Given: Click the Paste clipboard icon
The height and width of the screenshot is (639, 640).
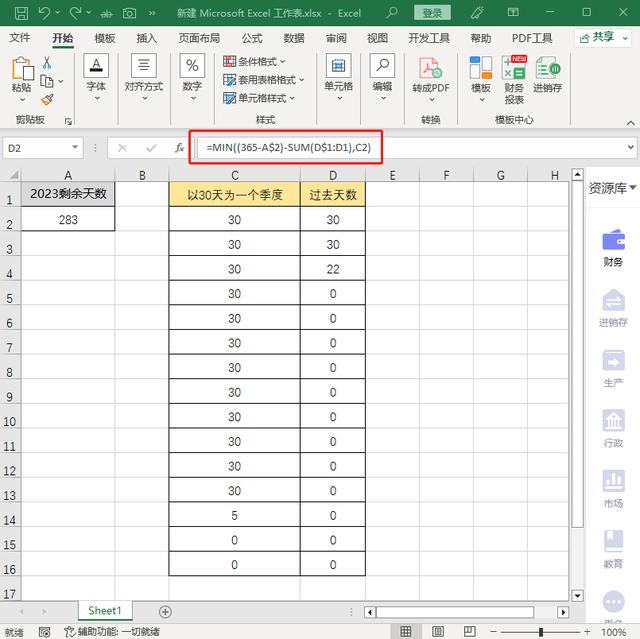Looking at the screenshot, I should [x=22, y=69].
